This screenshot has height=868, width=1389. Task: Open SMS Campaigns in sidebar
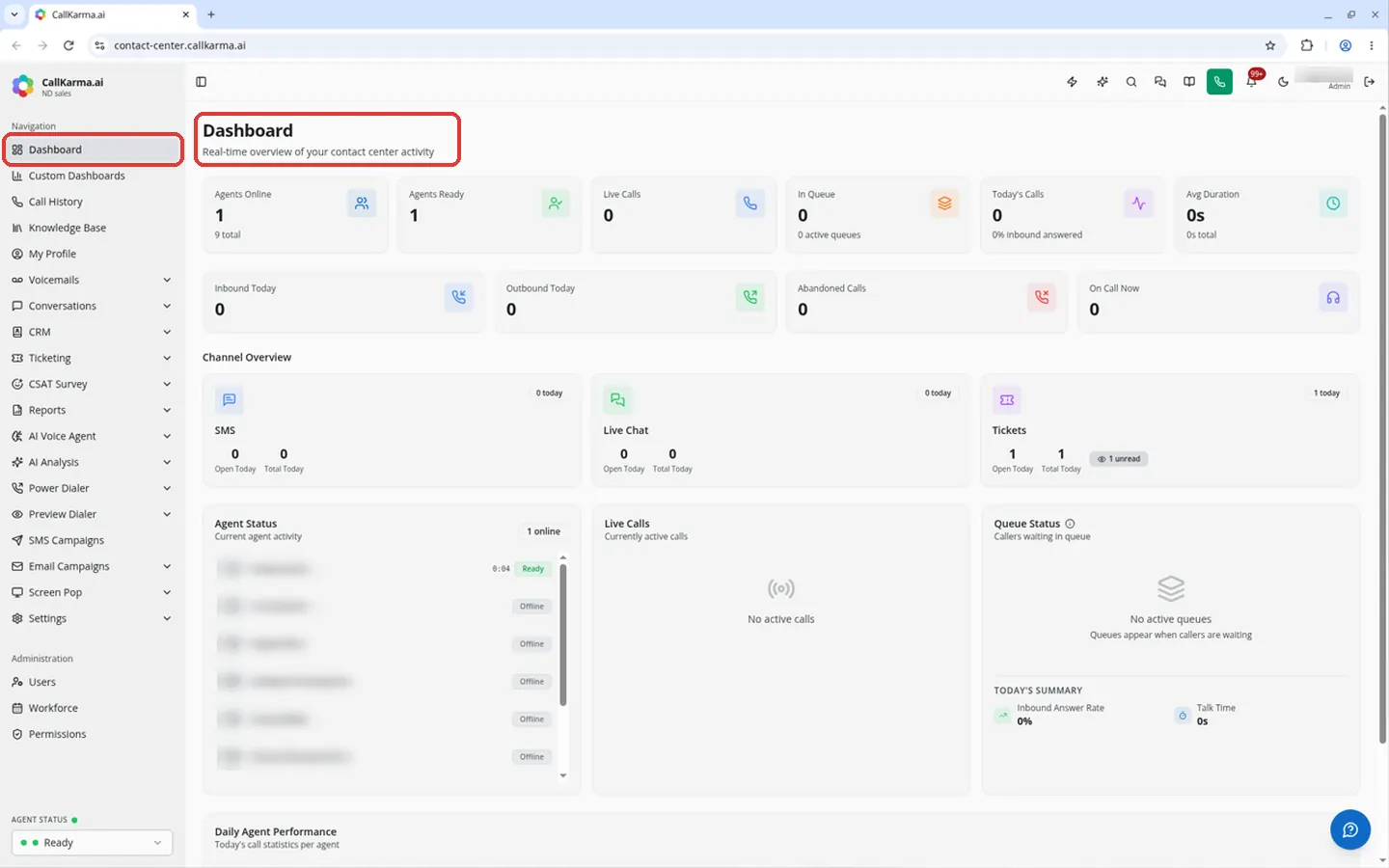pyautogui.click(x=93, y=540)
